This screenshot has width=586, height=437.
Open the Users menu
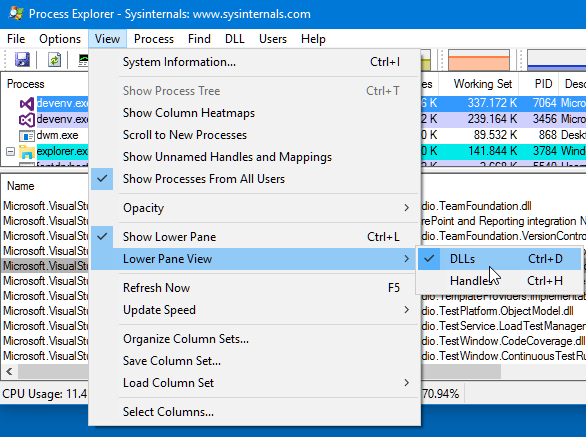tap(273, 39)
